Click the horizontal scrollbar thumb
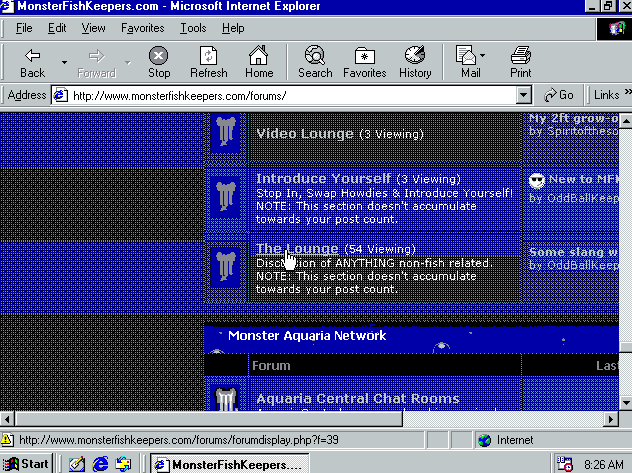Viewport: 632px width, 473px height. 209,419
